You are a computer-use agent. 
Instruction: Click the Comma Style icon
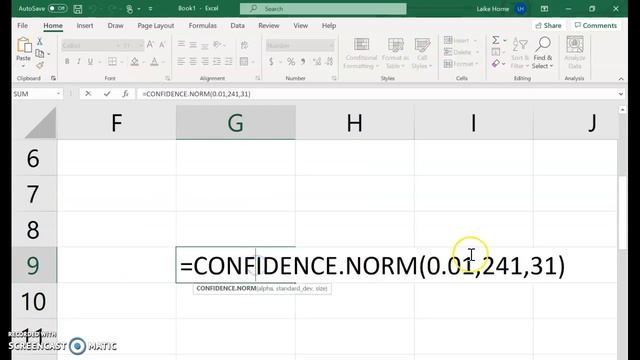click(x=303, y=62)
